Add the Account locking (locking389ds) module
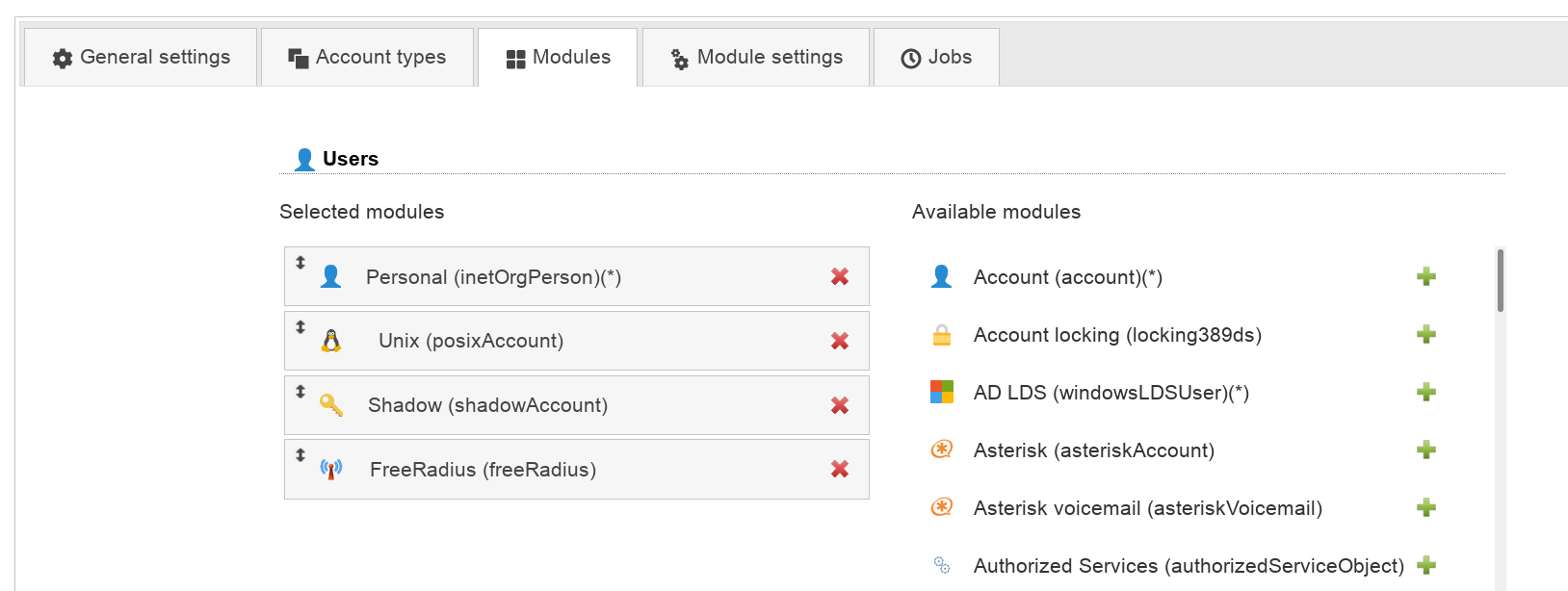Viewport: 1568px width, 591px height. click(x=1426, y=335)
